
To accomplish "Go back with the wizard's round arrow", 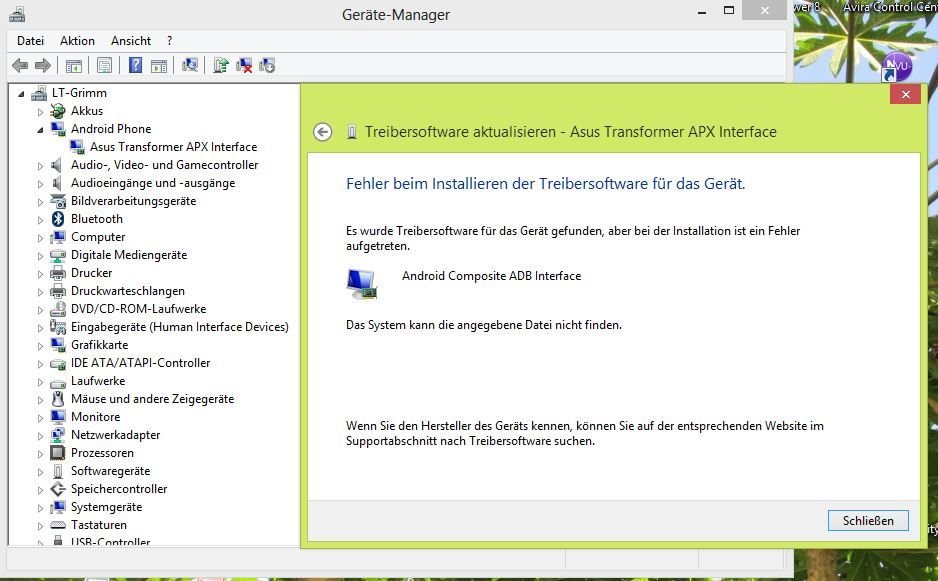I will 322,132.
